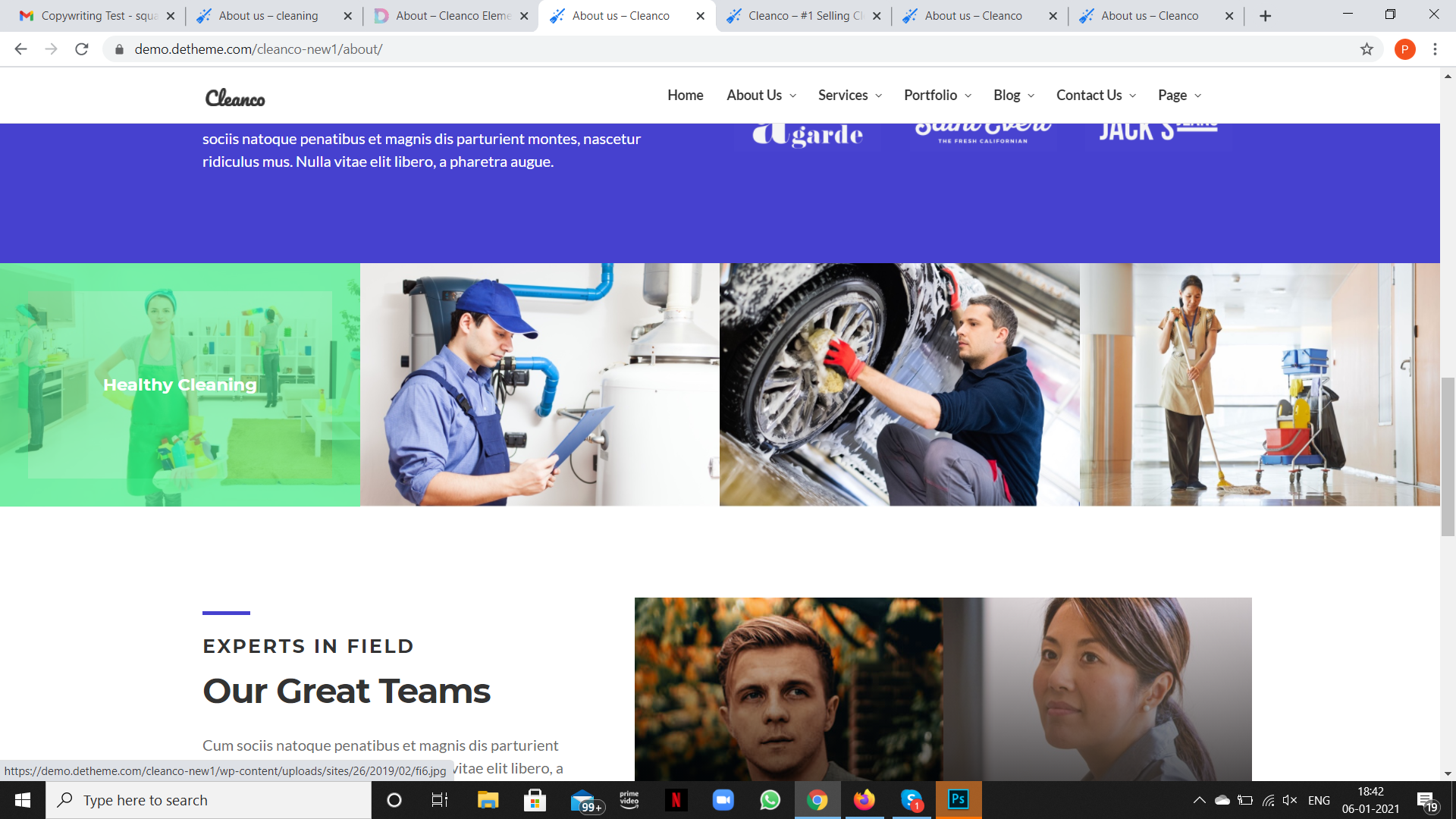Open a new browser tab

tap(1265, 16)
